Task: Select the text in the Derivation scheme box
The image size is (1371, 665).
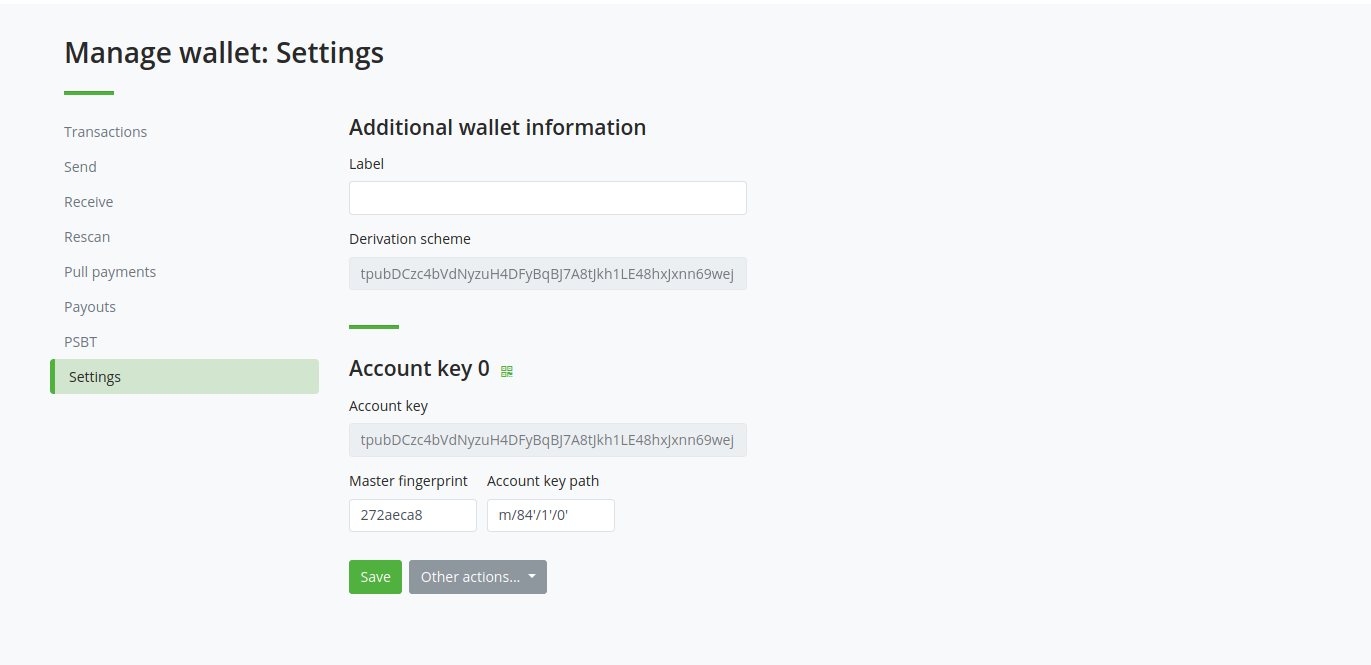Action: coord(547,273)
